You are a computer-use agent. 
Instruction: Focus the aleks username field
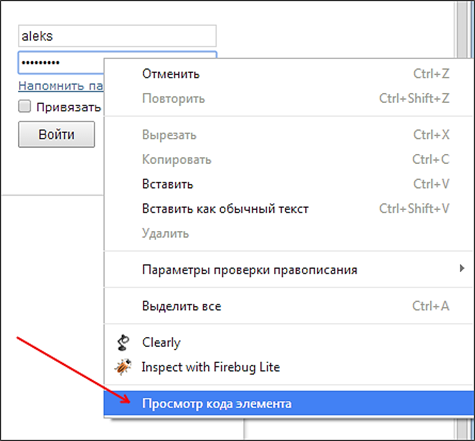[x=117, y=36]
